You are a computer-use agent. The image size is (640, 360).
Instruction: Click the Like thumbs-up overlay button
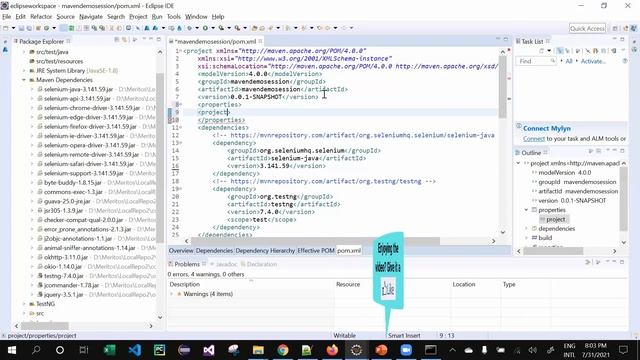(388, 289)
